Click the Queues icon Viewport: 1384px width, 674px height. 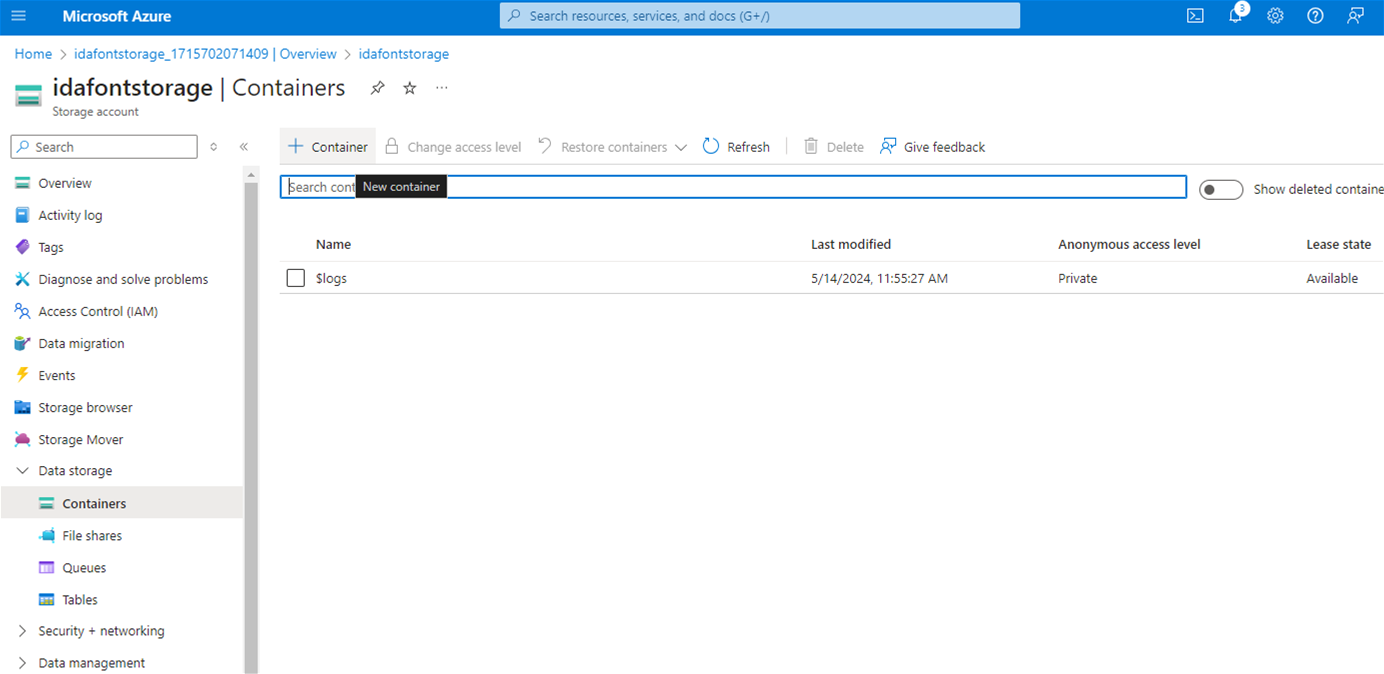tap(46, 567)
